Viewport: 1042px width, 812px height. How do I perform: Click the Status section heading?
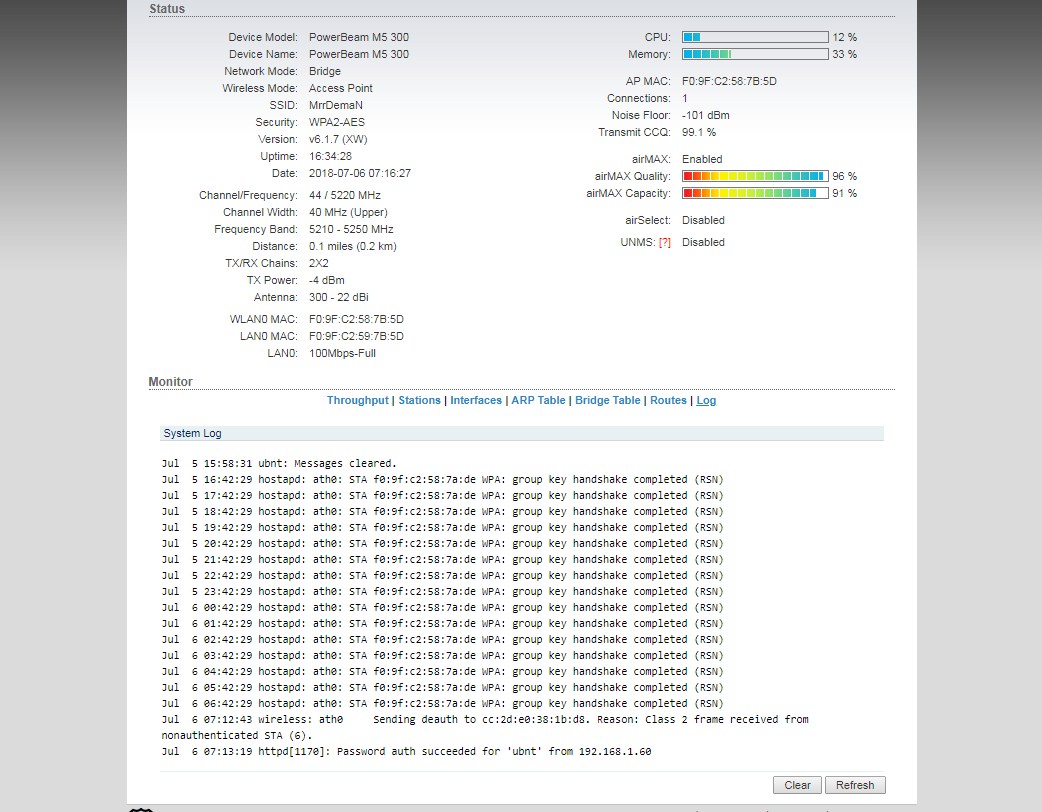167,9
